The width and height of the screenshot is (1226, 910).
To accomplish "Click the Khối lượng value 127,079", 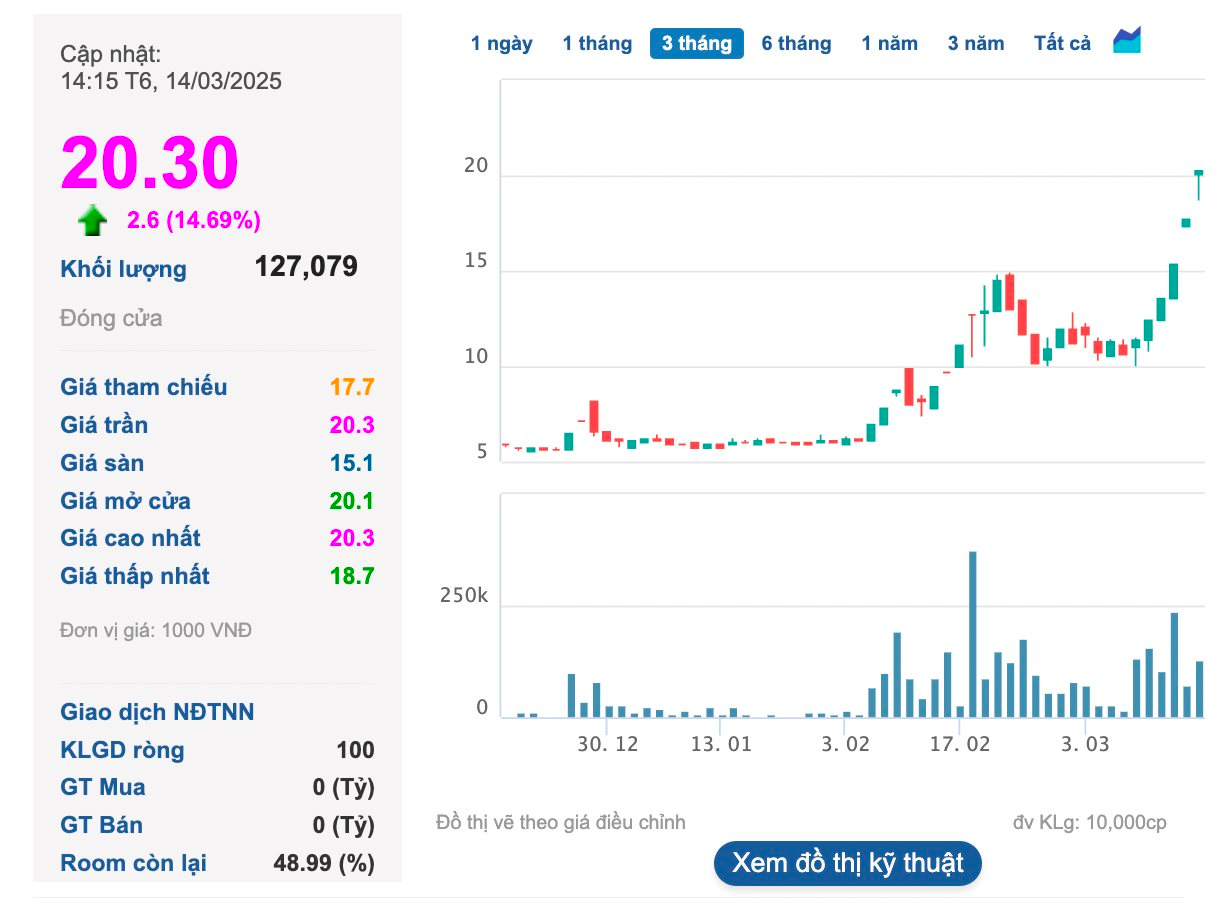I will tap(306, 266).
